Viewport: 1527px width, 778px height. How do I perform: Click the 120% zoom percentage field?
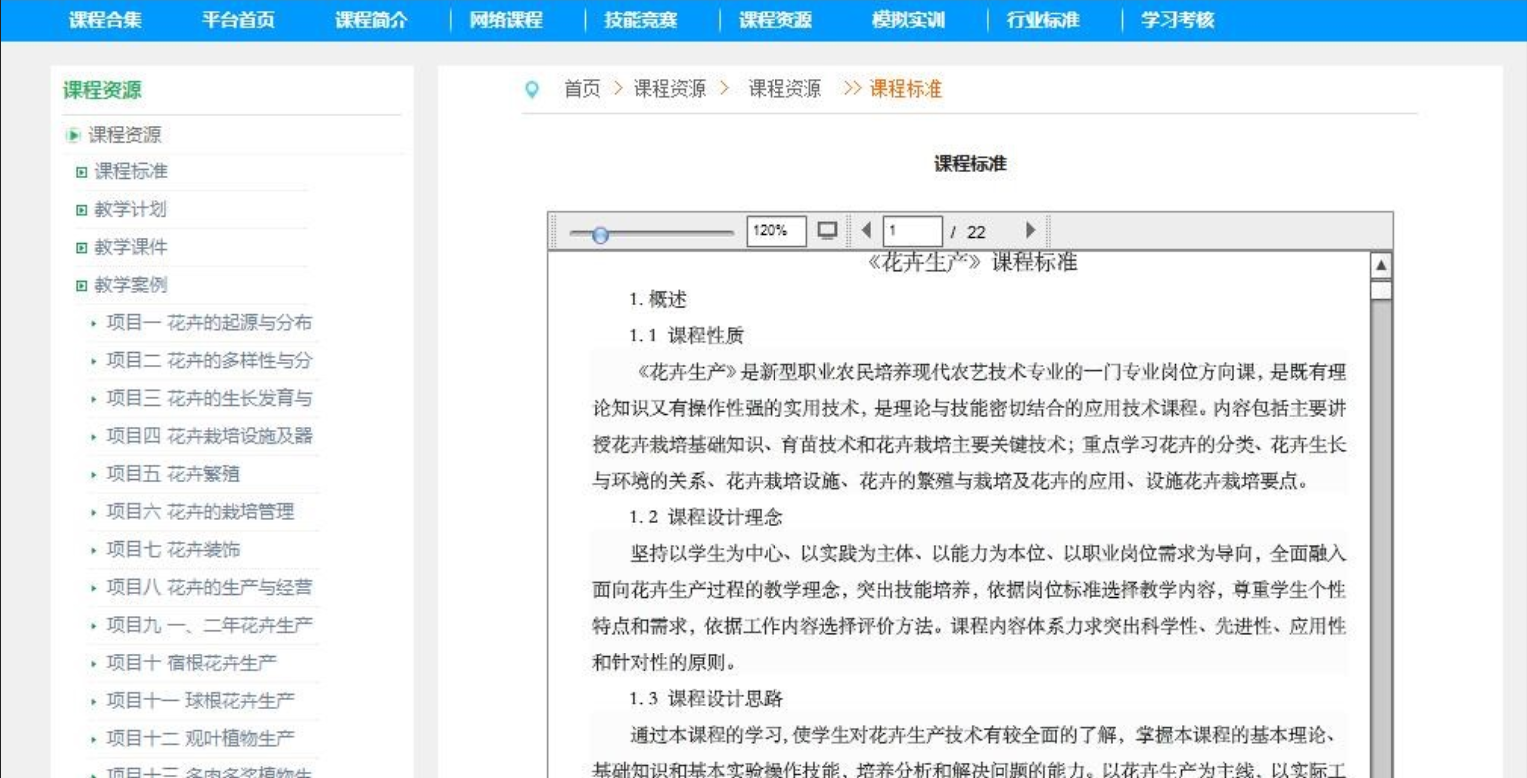(776, 231)
